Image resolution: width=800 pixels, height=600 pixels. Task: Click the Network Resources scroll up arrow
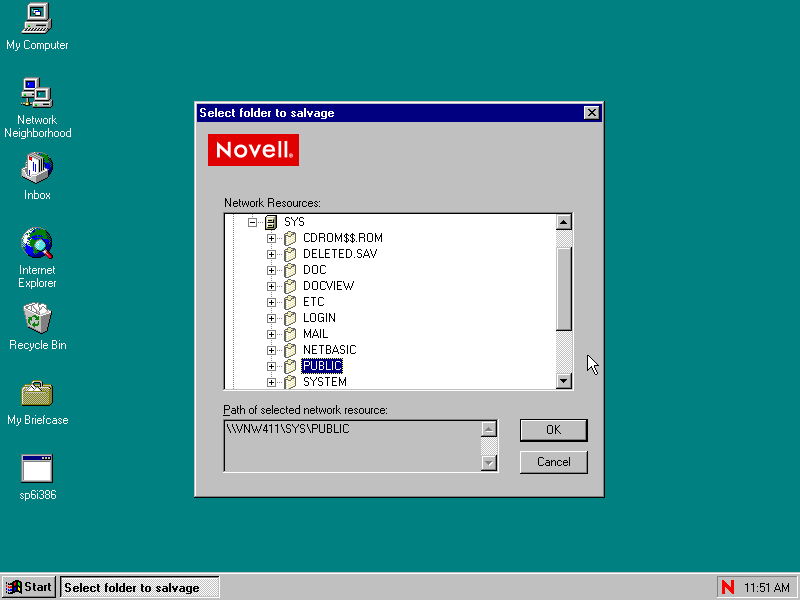point(564,222)
